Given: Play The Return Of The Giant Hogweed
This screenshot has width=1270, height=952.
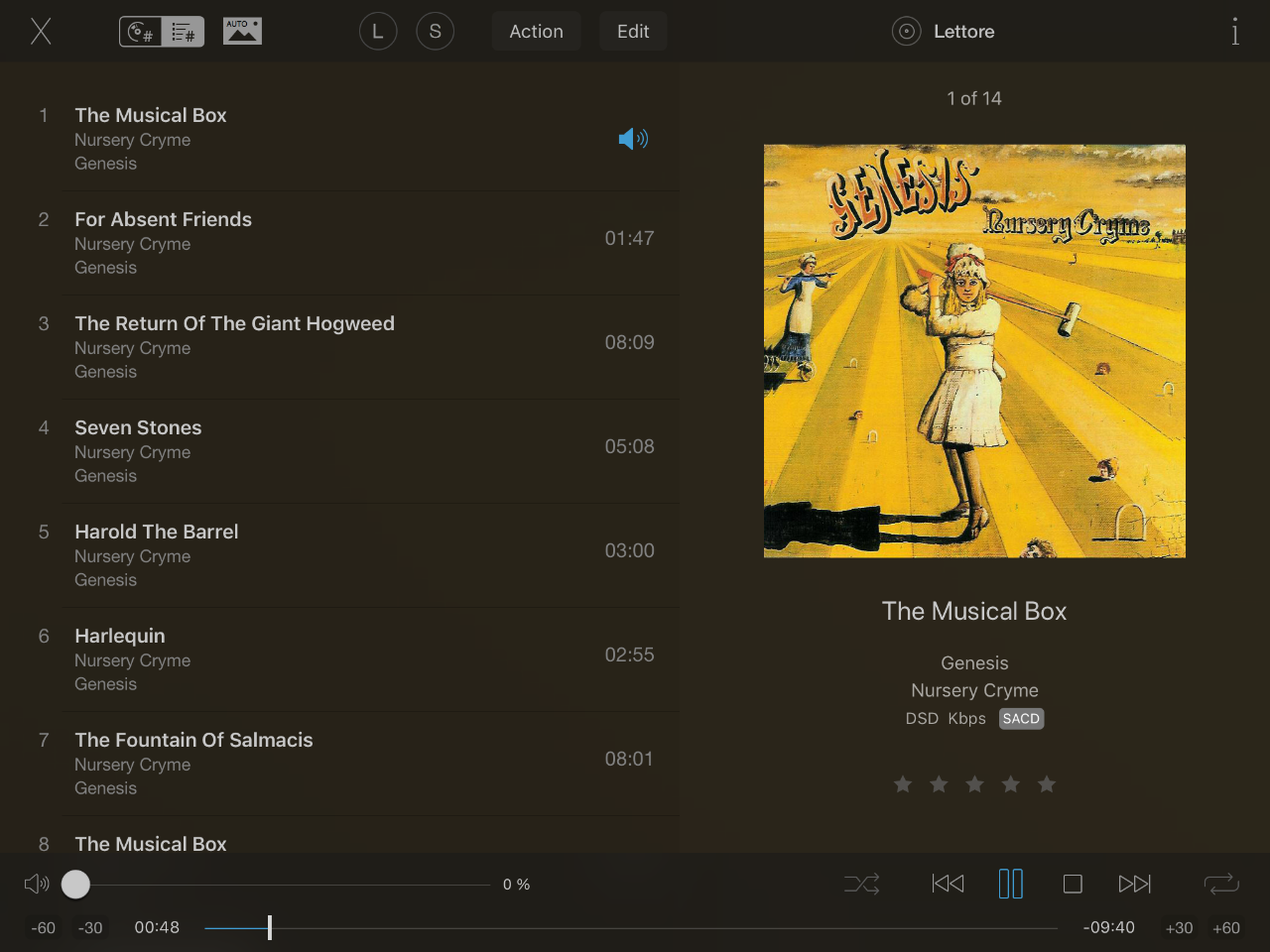Looking at the screenshot, I should click(339, 347).
